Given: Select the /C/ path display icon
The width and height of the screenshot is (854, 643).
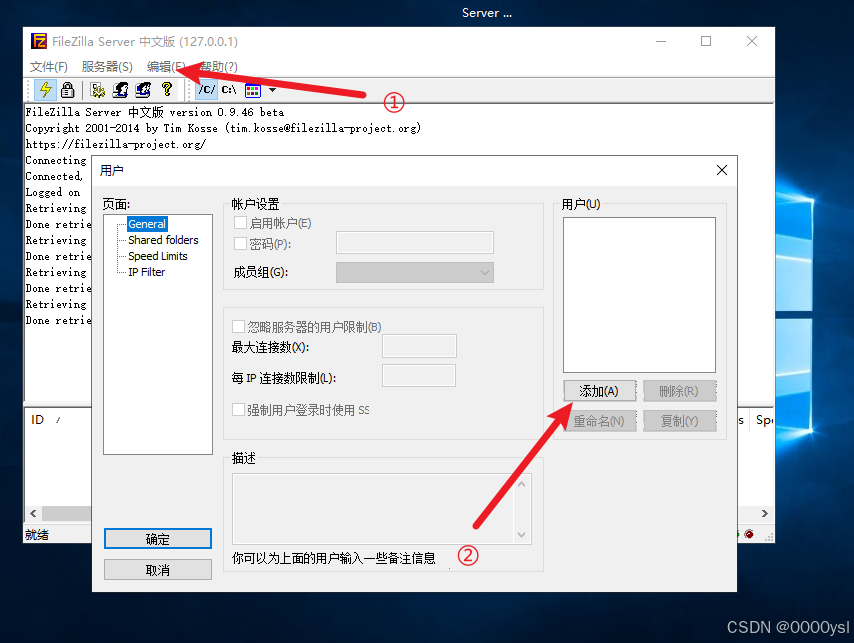Looking at the screenshot, I should click(x=206, y=90).
